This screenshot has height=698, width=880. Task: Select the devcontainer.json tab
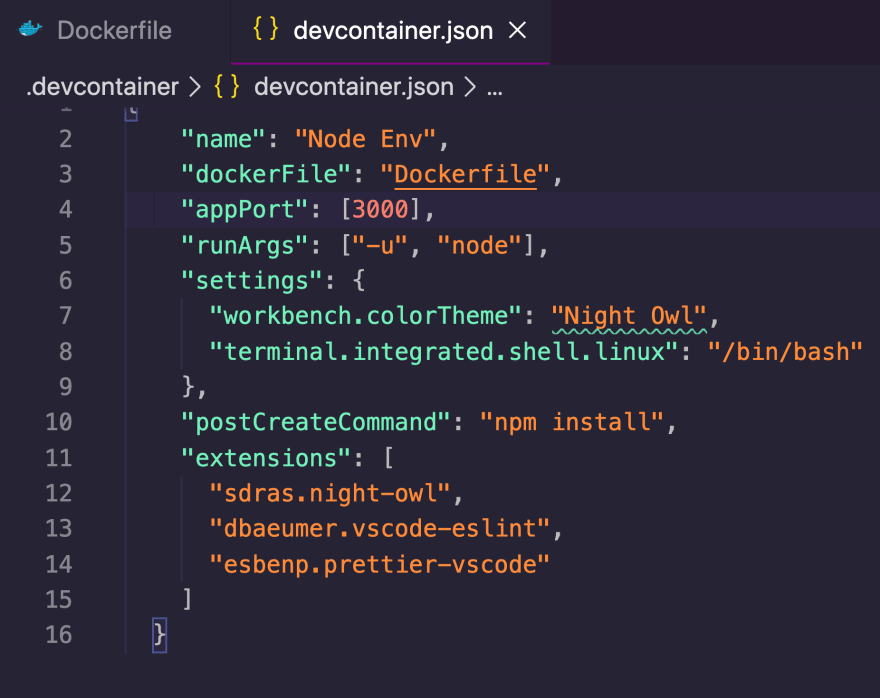[x=392, y=31]
